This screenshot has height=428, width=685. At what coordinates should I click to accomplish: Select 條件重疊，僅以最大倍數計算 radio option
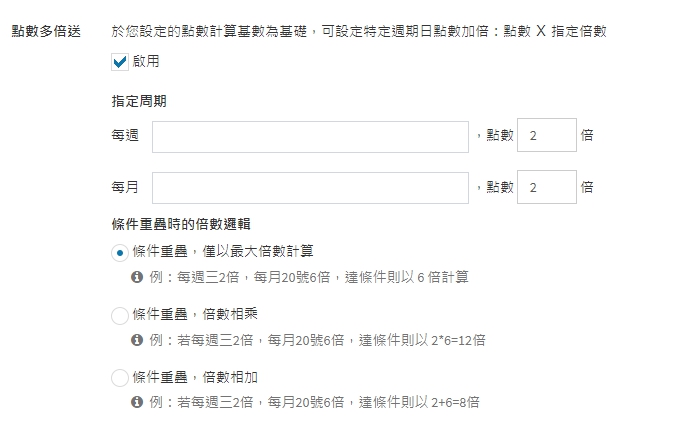[121, 252]
